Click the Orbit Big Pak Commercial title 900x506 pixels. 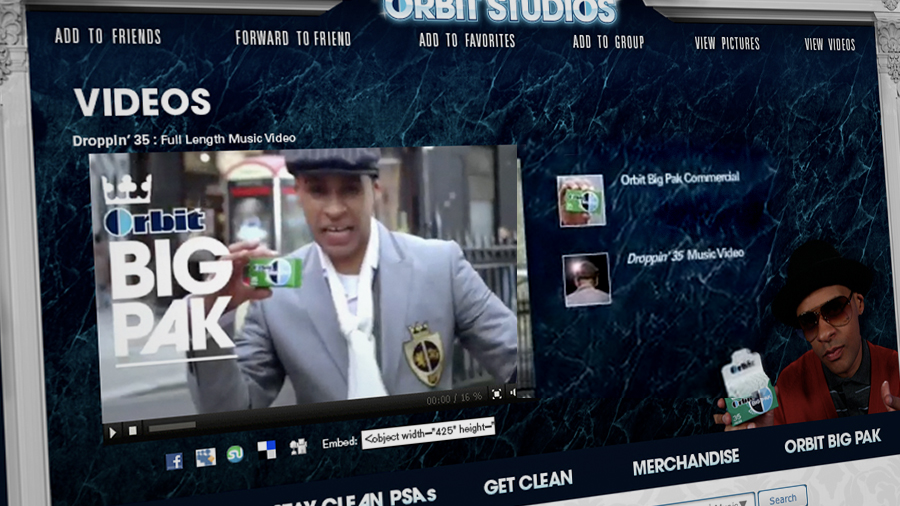pyautogui.click(x=680, y=178)
